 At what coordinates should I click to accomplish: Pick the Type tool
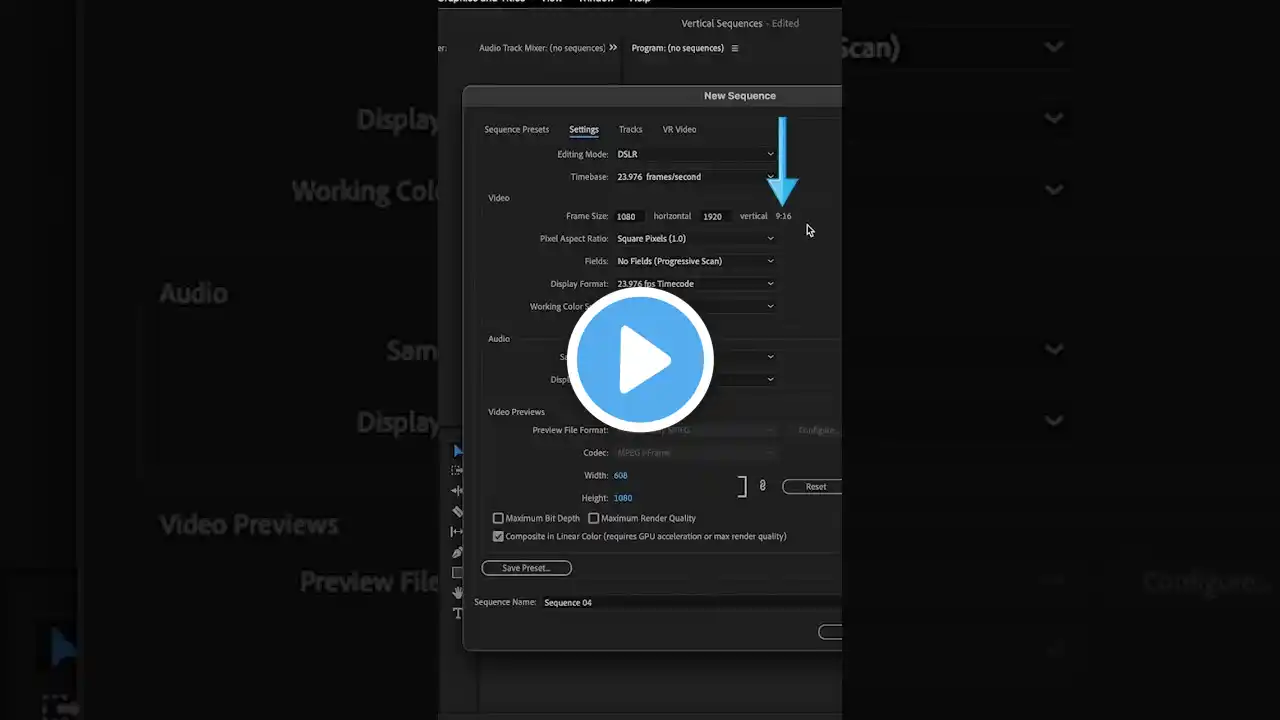[x=457, y=613]
